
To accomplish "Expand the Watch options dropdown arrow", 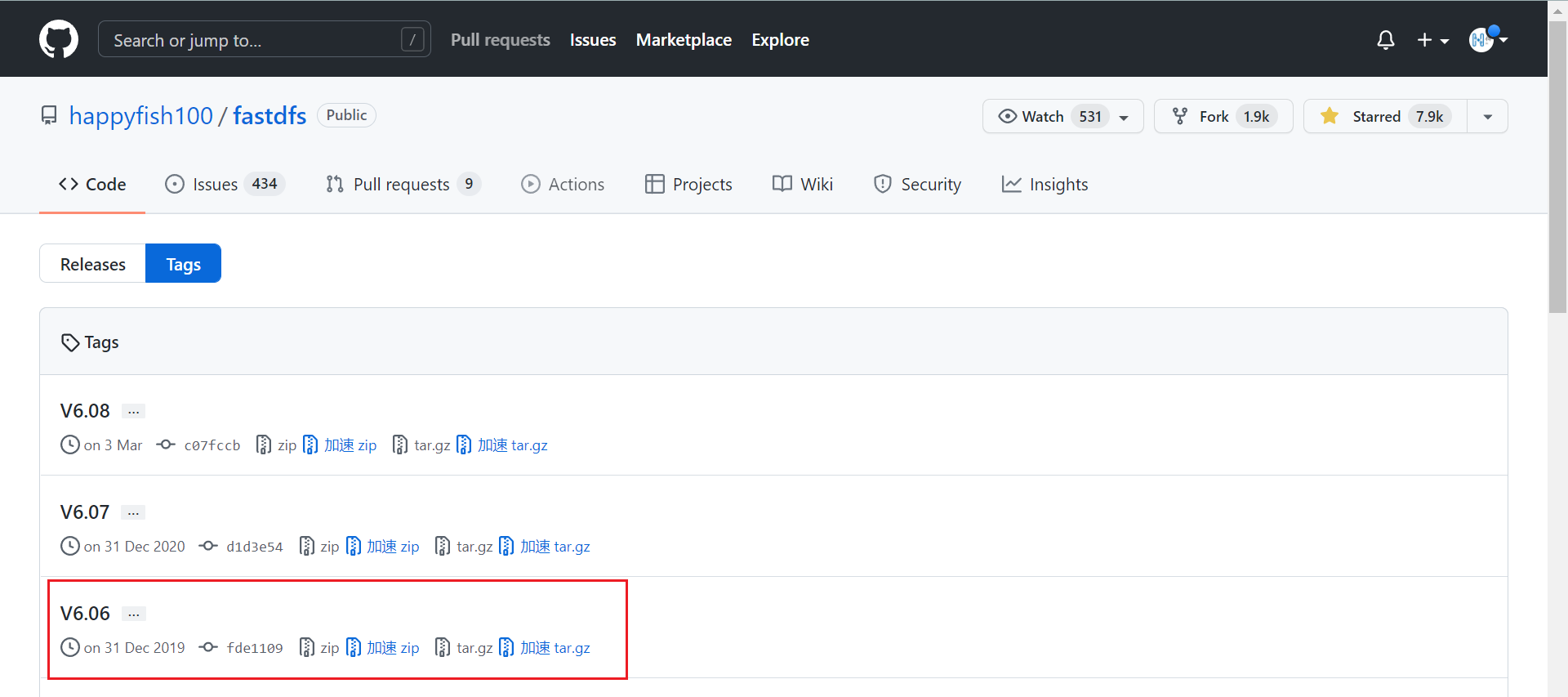I will [x=1125, y=117].
